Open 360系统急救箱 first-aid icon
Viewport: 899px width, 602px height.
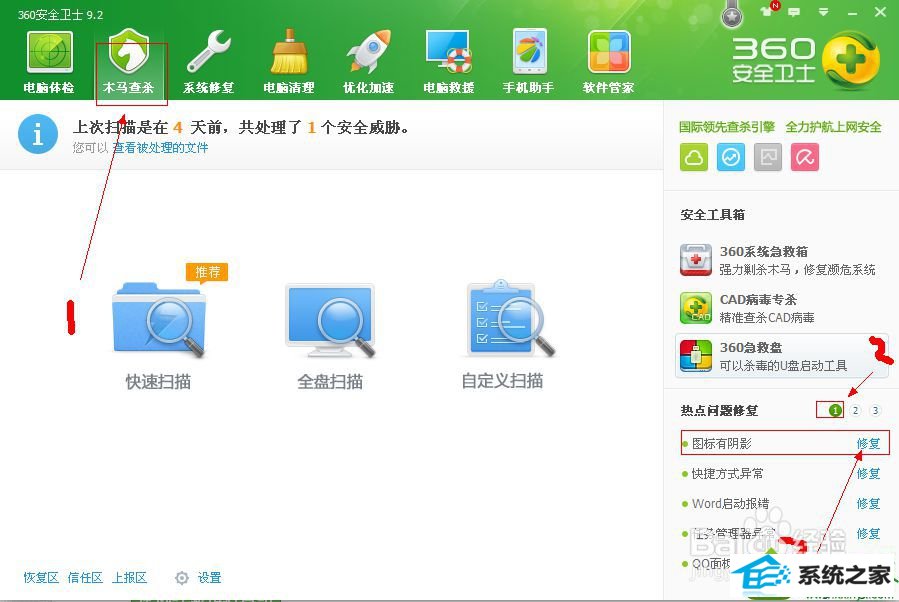coord(695,260)
